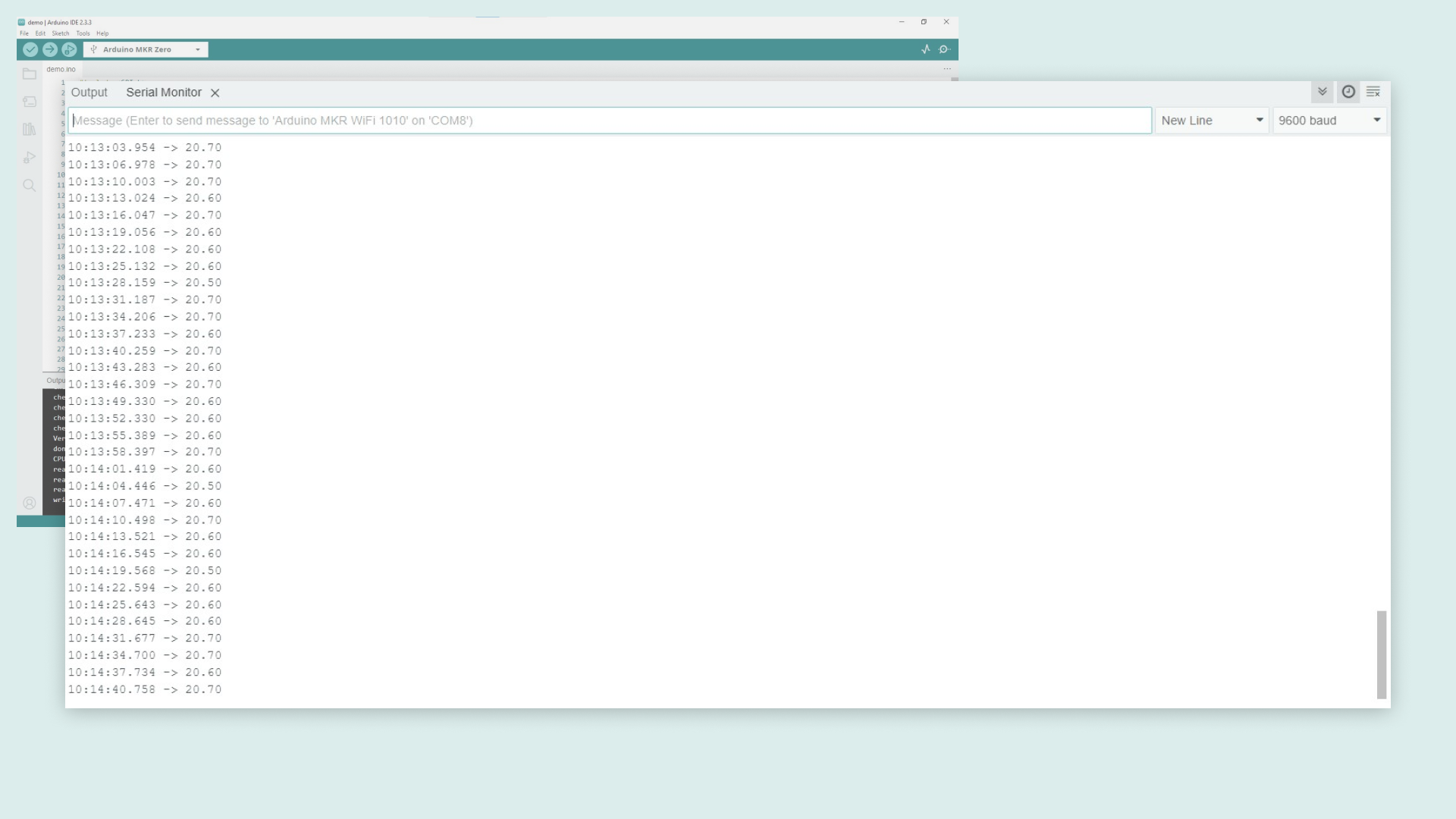
Task: Open the Library Manager sidebar icon
Action: tap(30, 129)
